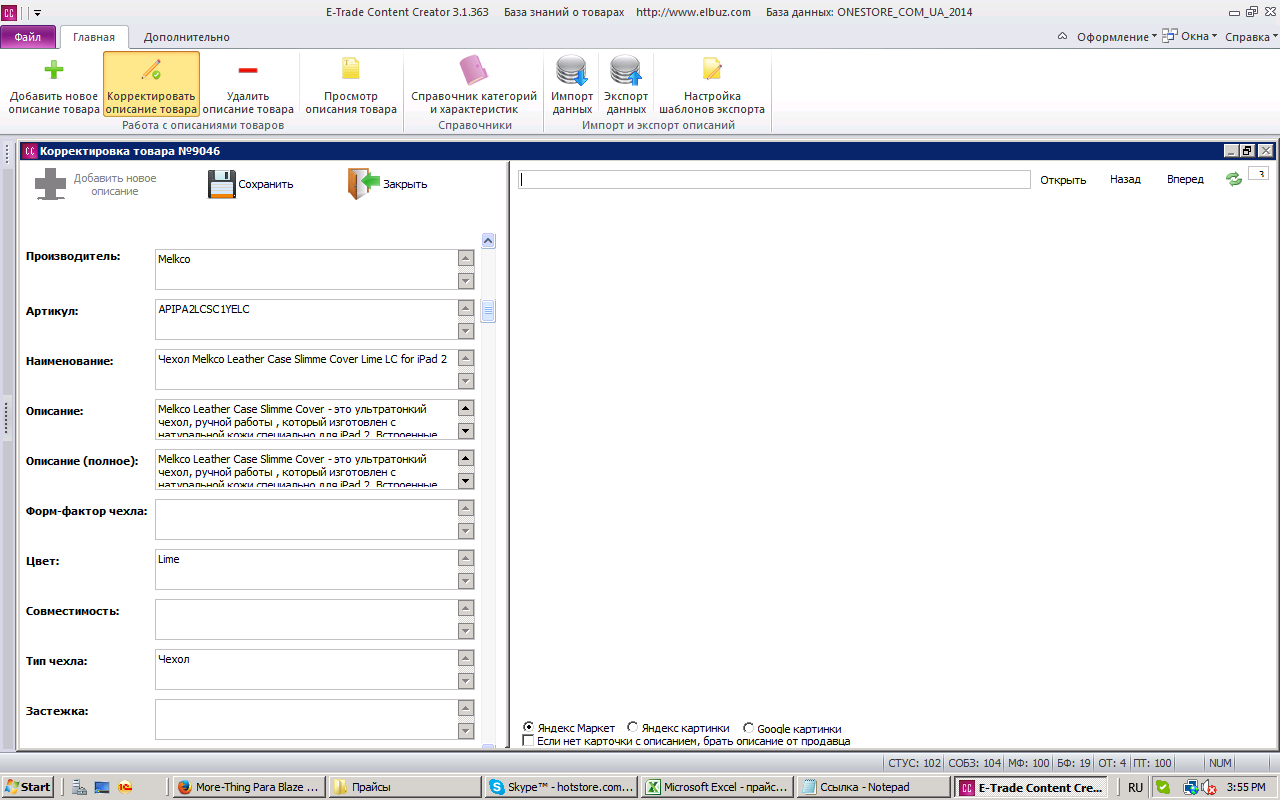
Task: Open the network tray icon
Action: coord(1191,787)
